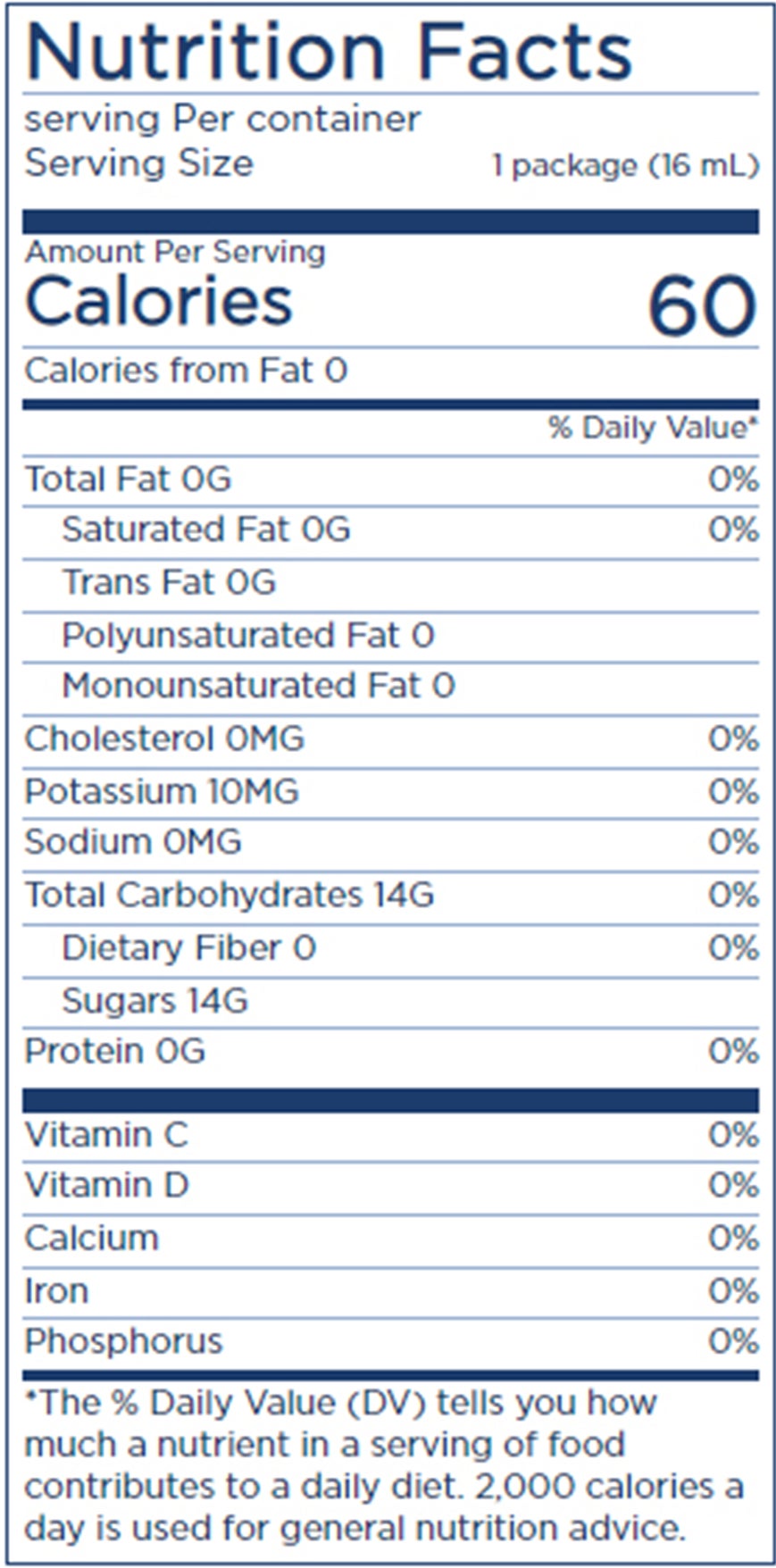Click the Sugars 14G row
Image resolution: width=776 pixels, height=1568 pixels.
point(391,1001)
